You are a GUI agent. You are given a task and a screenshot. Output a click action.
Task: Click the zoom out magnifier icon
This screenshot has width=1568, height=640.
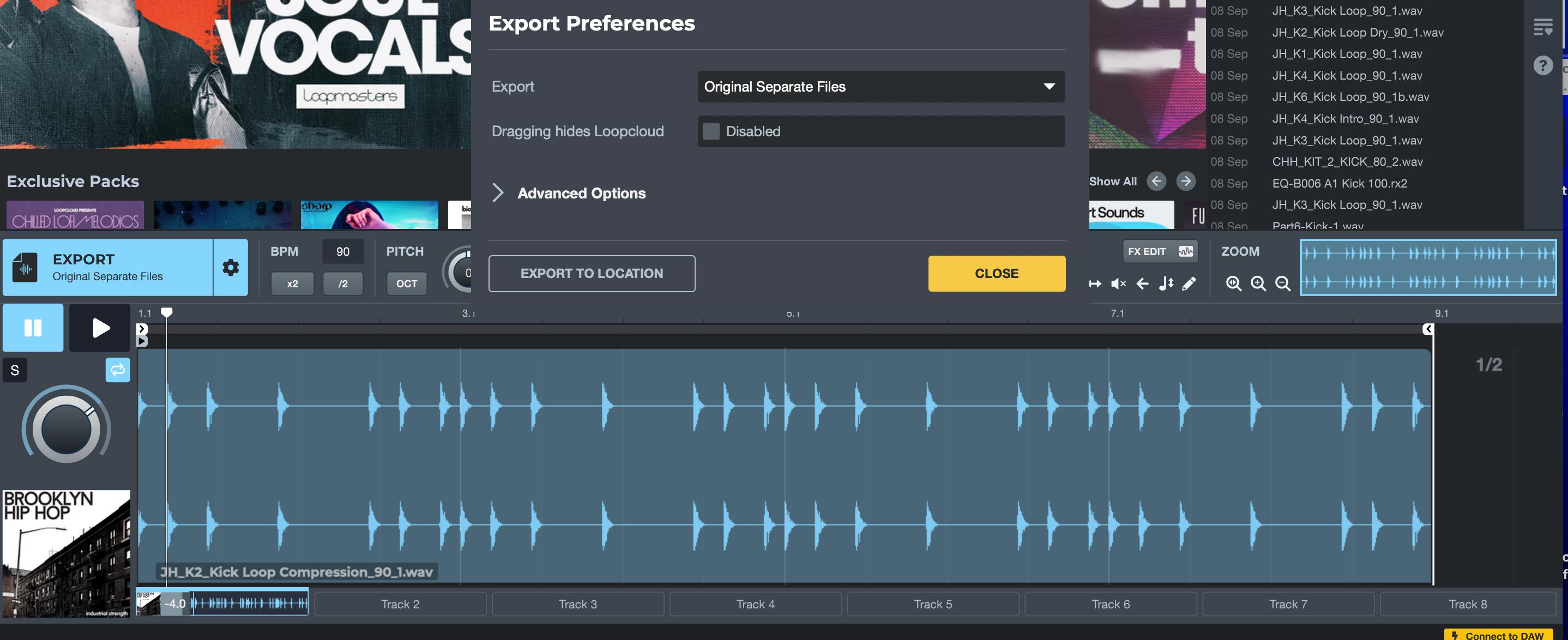click(x=1282, y=283)
